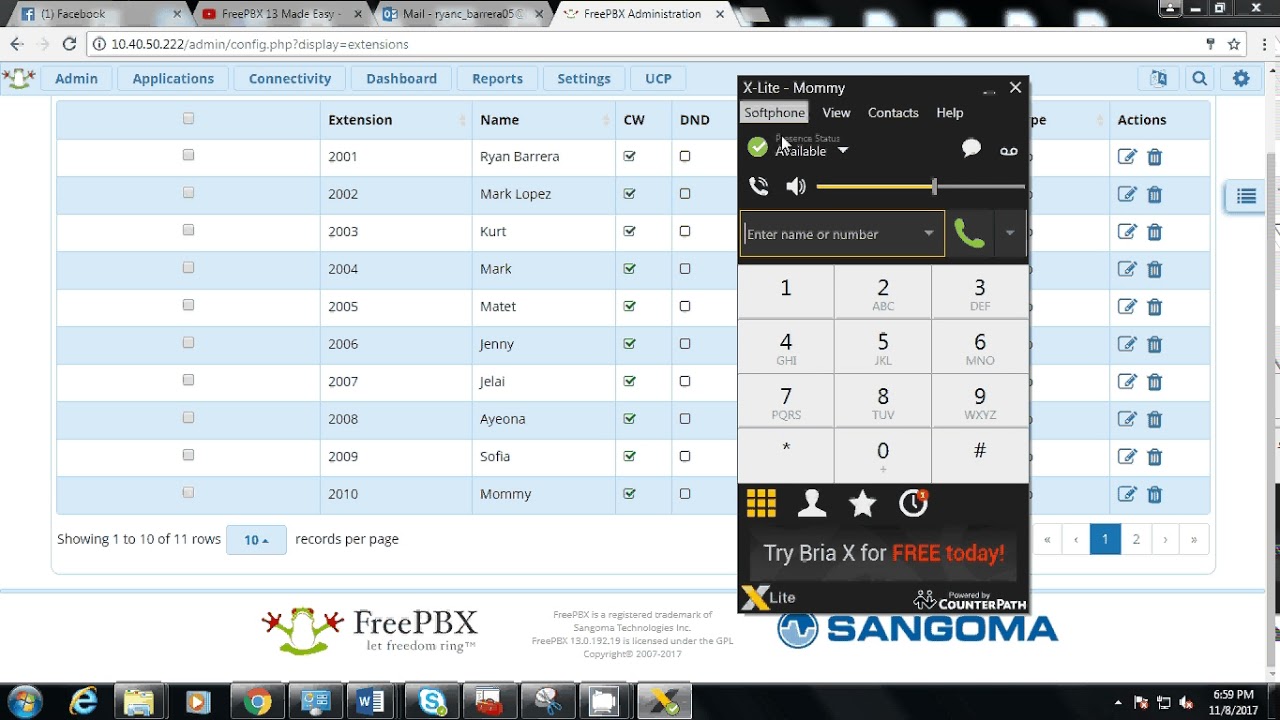Open the Reports menu dropdown

(497, 79)
